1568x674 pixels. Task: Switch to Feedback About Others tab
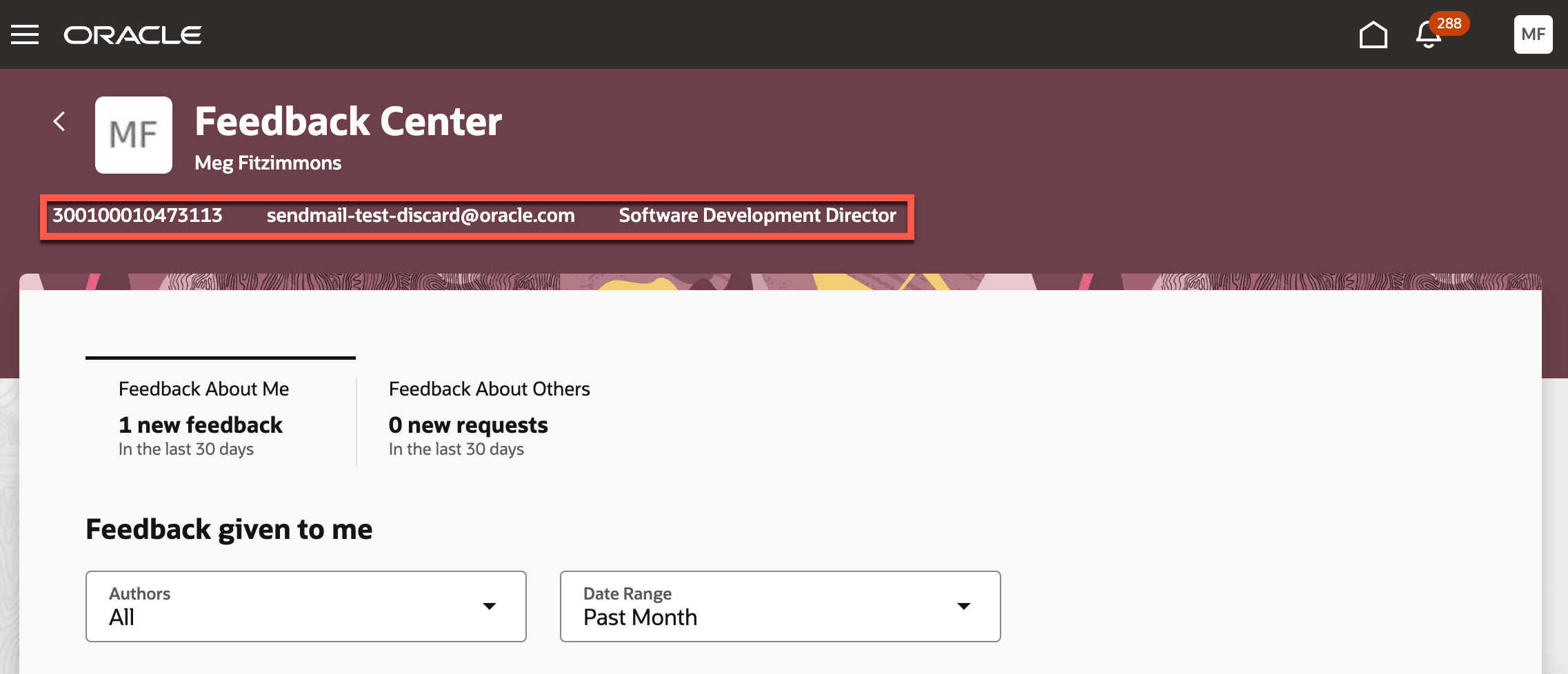[489, 388]
